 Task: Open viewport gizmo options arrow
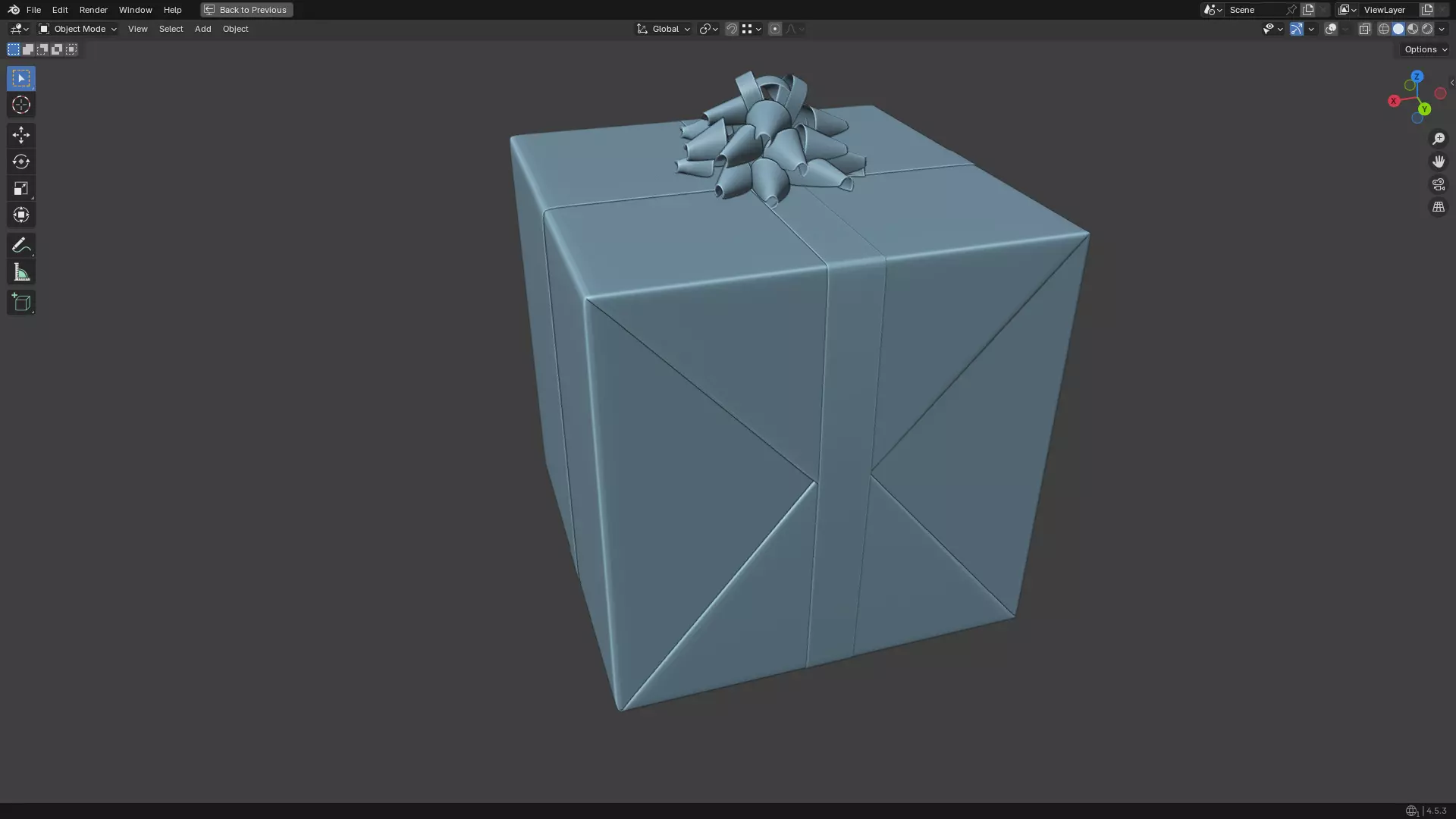1311,29
